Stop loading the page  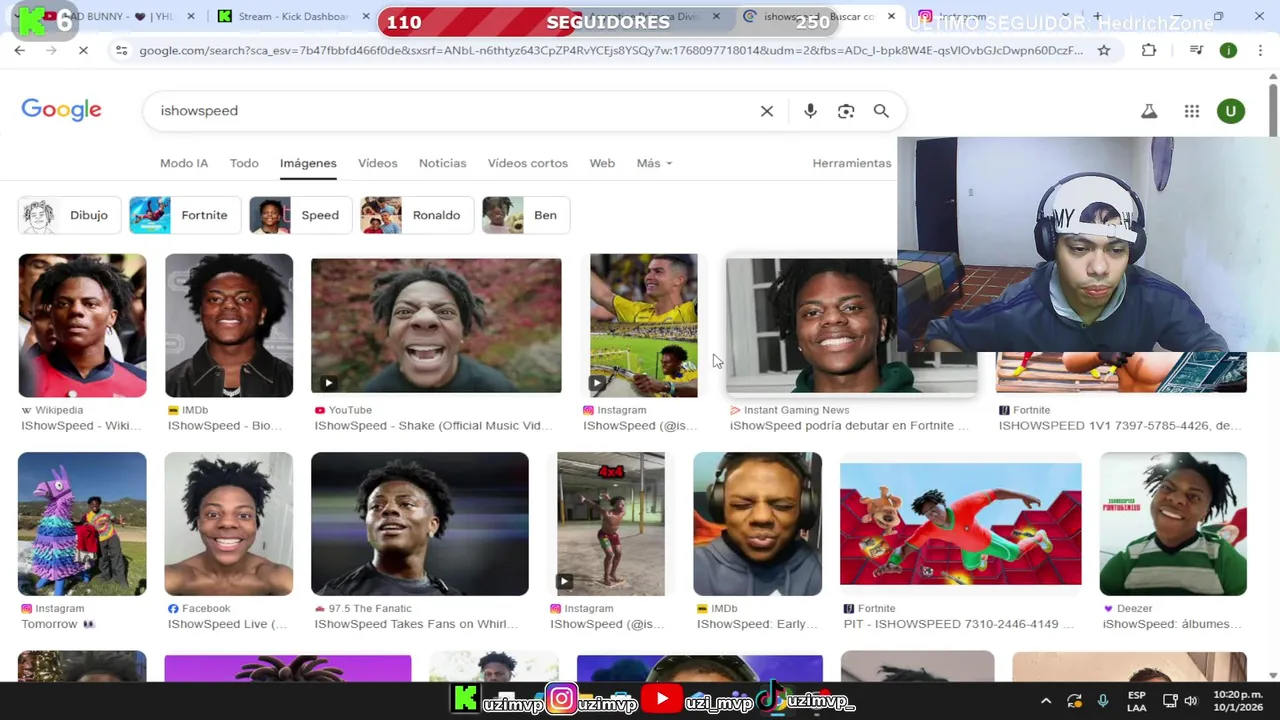tap(84, 50)
